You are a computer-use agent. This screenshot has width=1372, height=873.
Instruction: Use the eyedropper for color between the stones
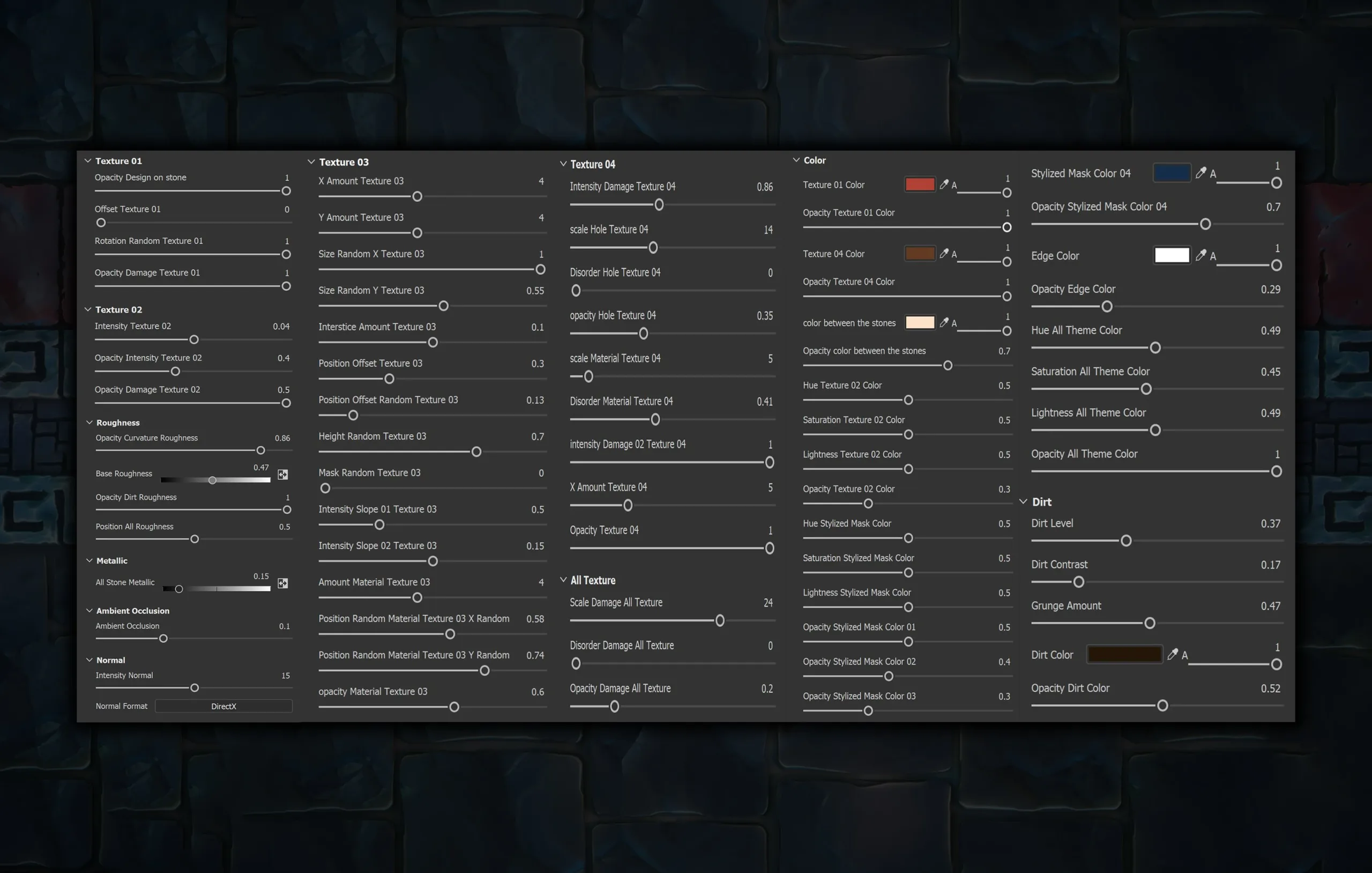pyautogui.click(x=944, y=322)
